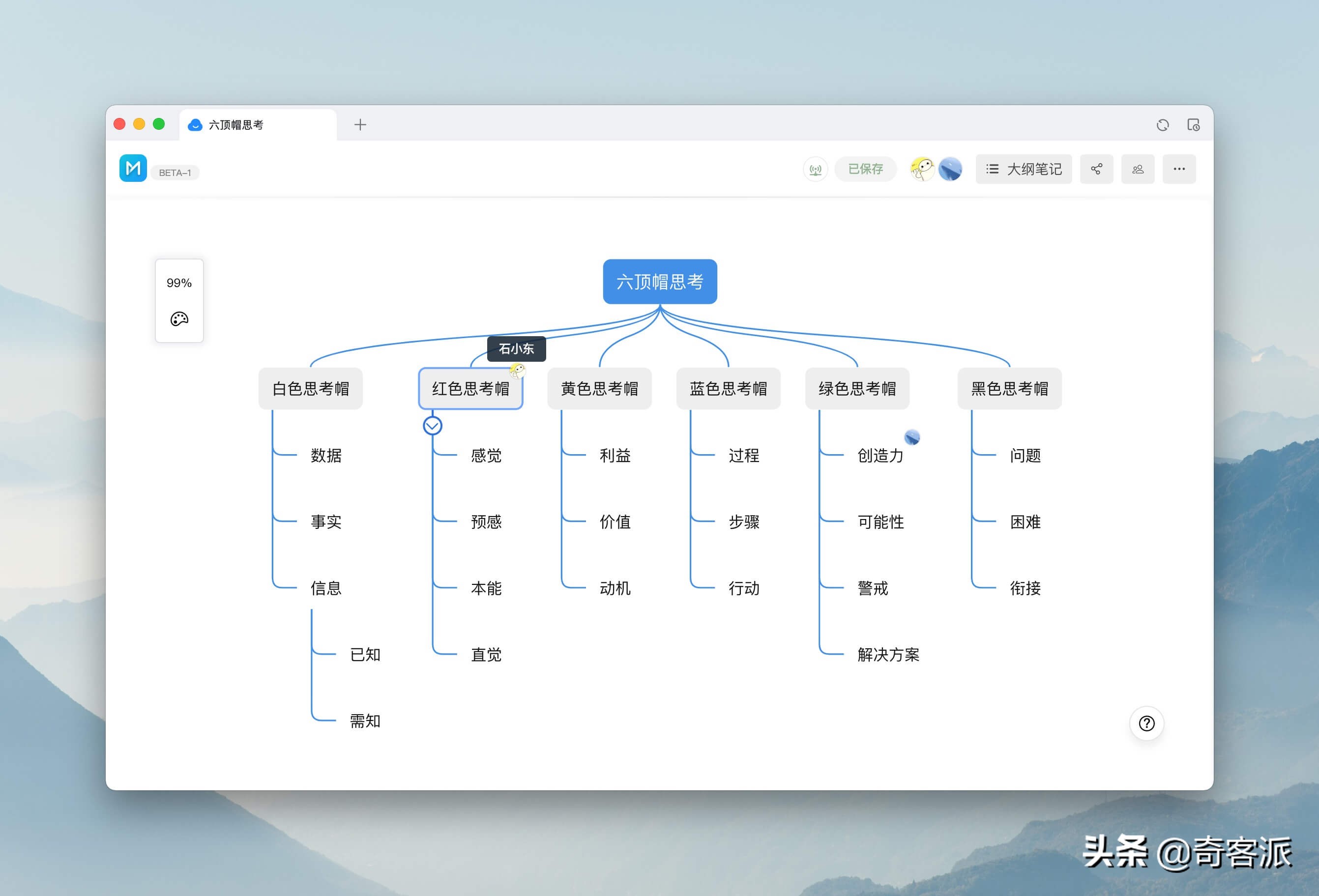Screen dimensions: 1319x896
Task: Click the 石小东 user label
Action: tap(517, 348)
